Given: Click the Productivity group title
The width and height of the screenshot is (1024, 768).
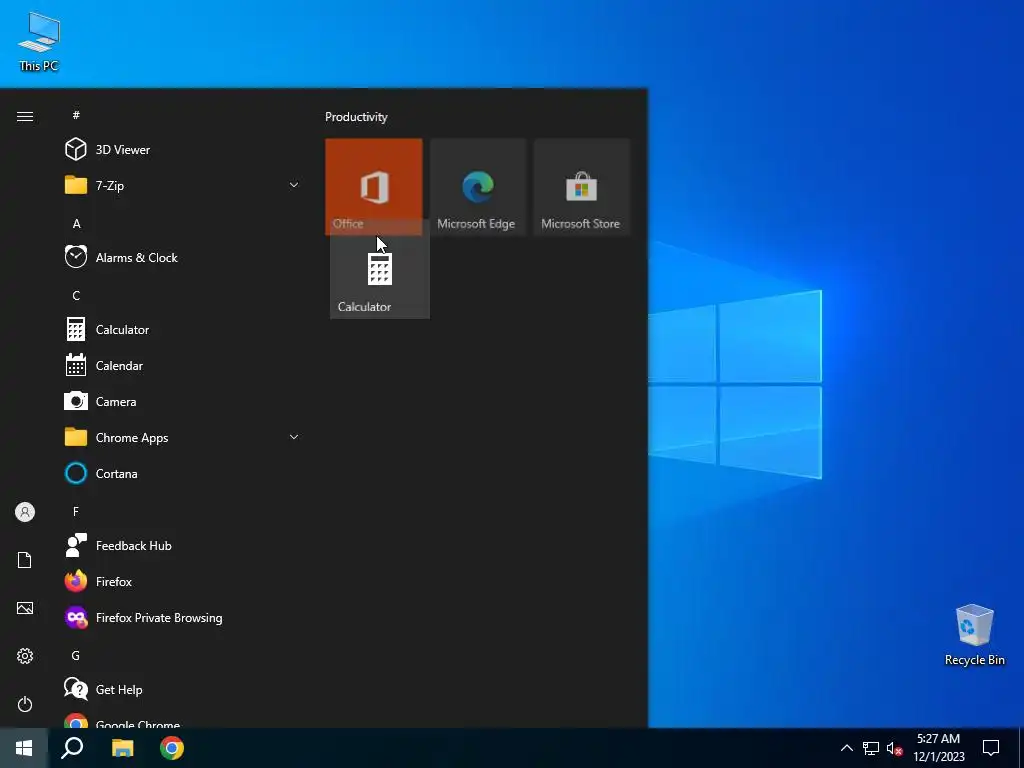Looking at the screenshot, I should [357, 117].
